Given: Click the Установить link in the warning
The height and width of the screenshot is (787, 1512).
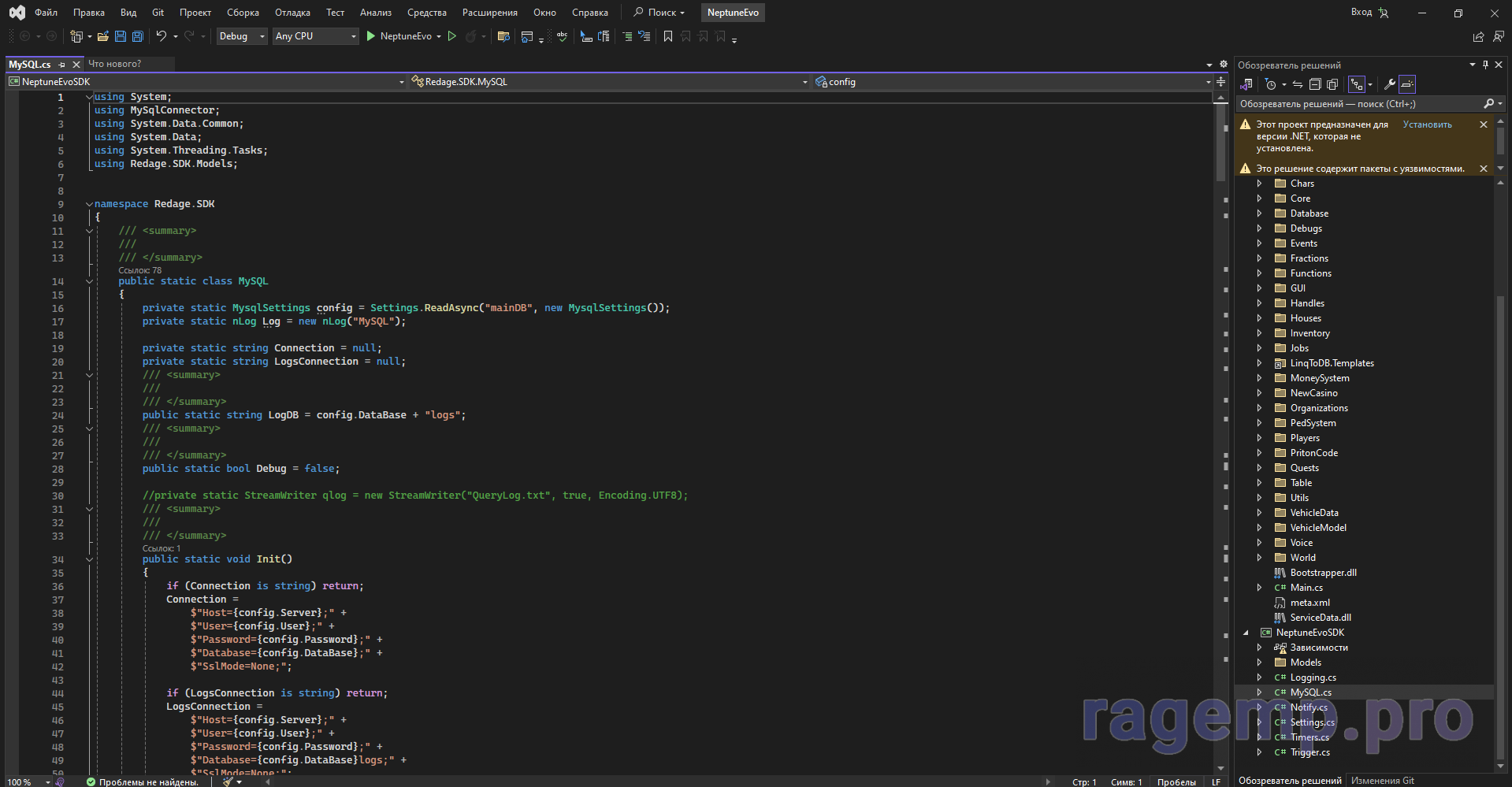Looking at the screenshot, I should [1427, 124].
